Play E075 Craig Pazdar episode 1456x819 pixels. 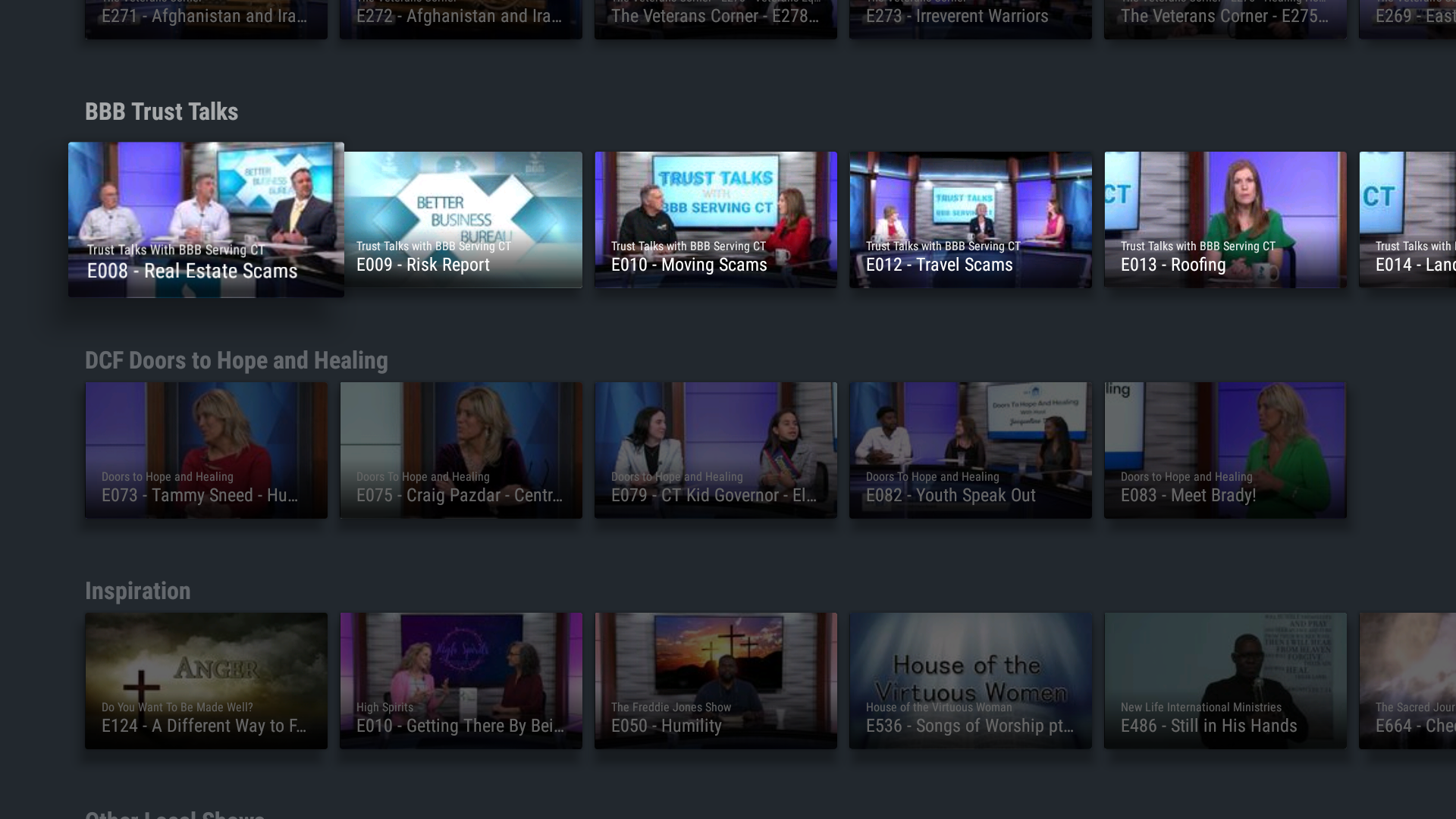[460, 450]
